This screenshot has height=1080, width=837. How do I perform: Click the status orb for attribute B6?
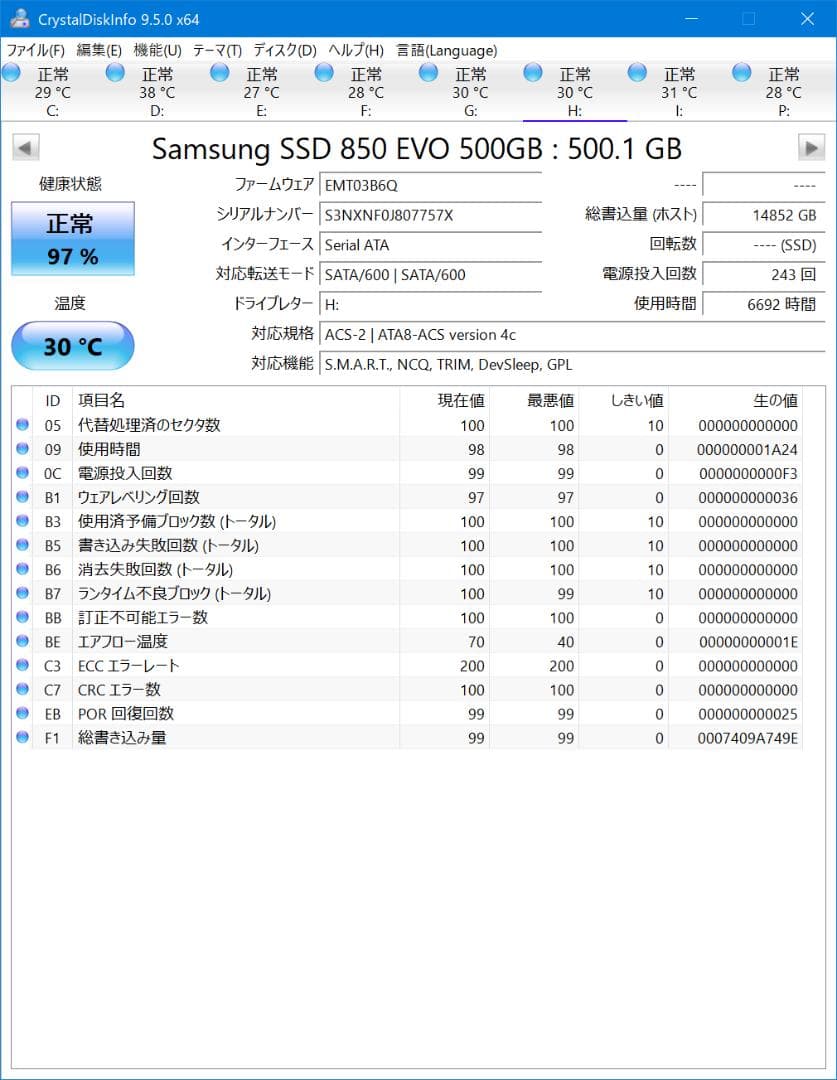tap(23, 569)
